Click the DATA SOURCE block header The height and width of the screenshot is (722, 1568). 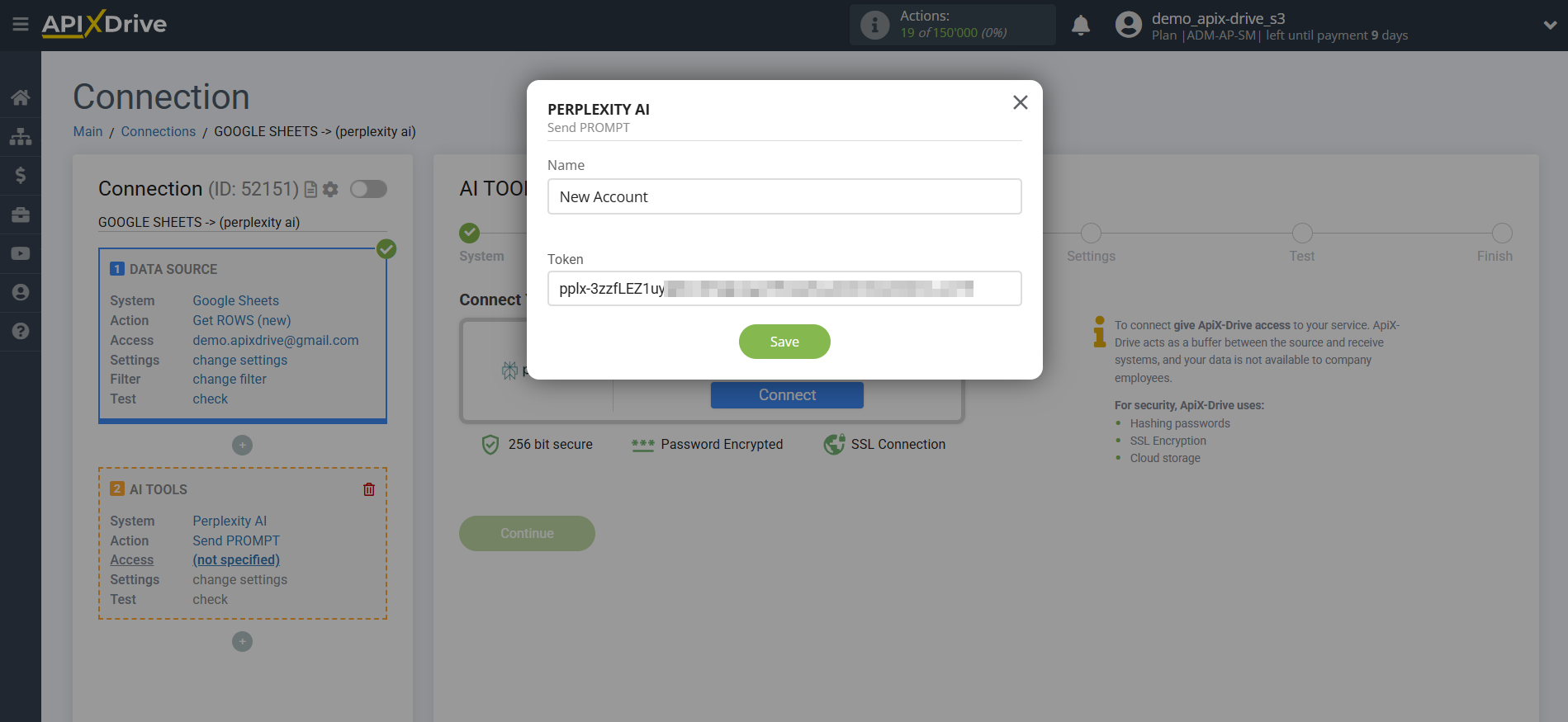pyautogui.click(x=173, y=269)
